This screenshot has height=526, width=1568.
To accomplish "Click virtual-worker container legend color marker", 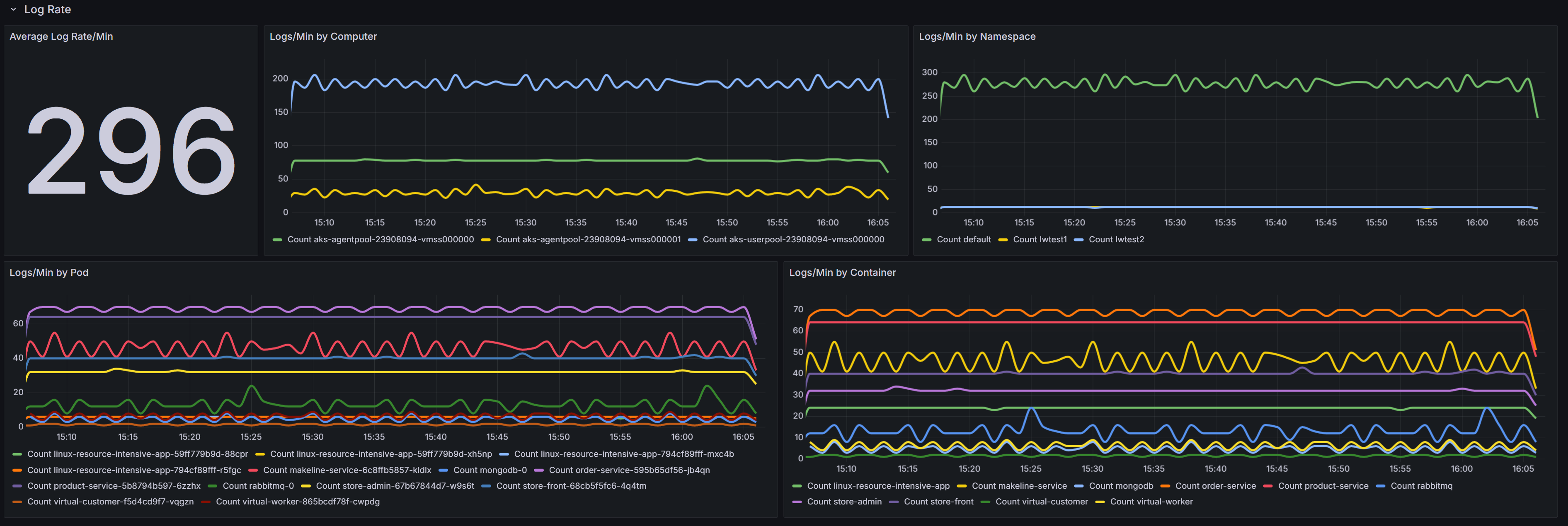I will click(x=1100, y=502).
